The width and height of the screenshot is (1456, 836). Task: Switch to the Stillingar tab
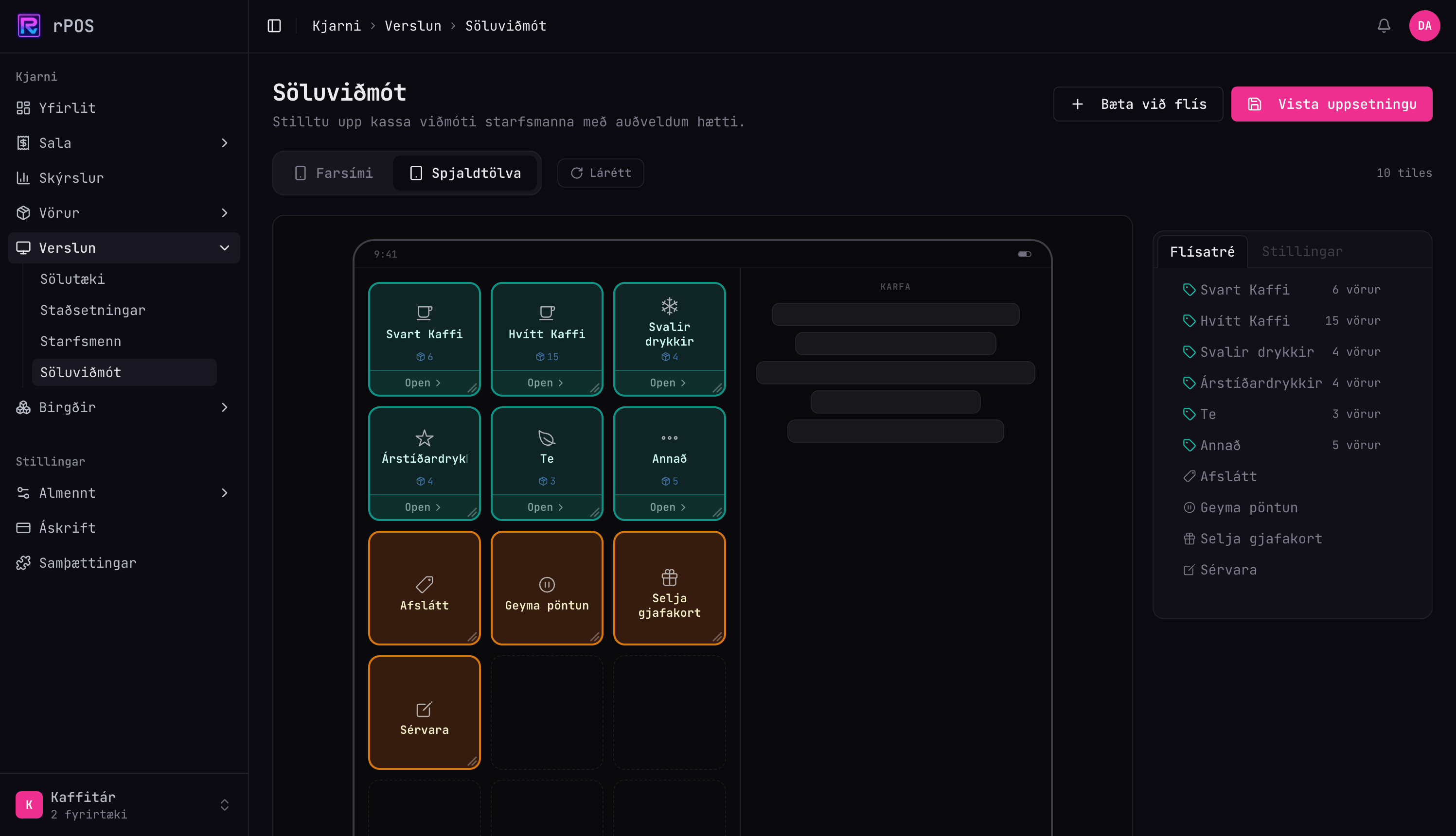pos(1302,251)
